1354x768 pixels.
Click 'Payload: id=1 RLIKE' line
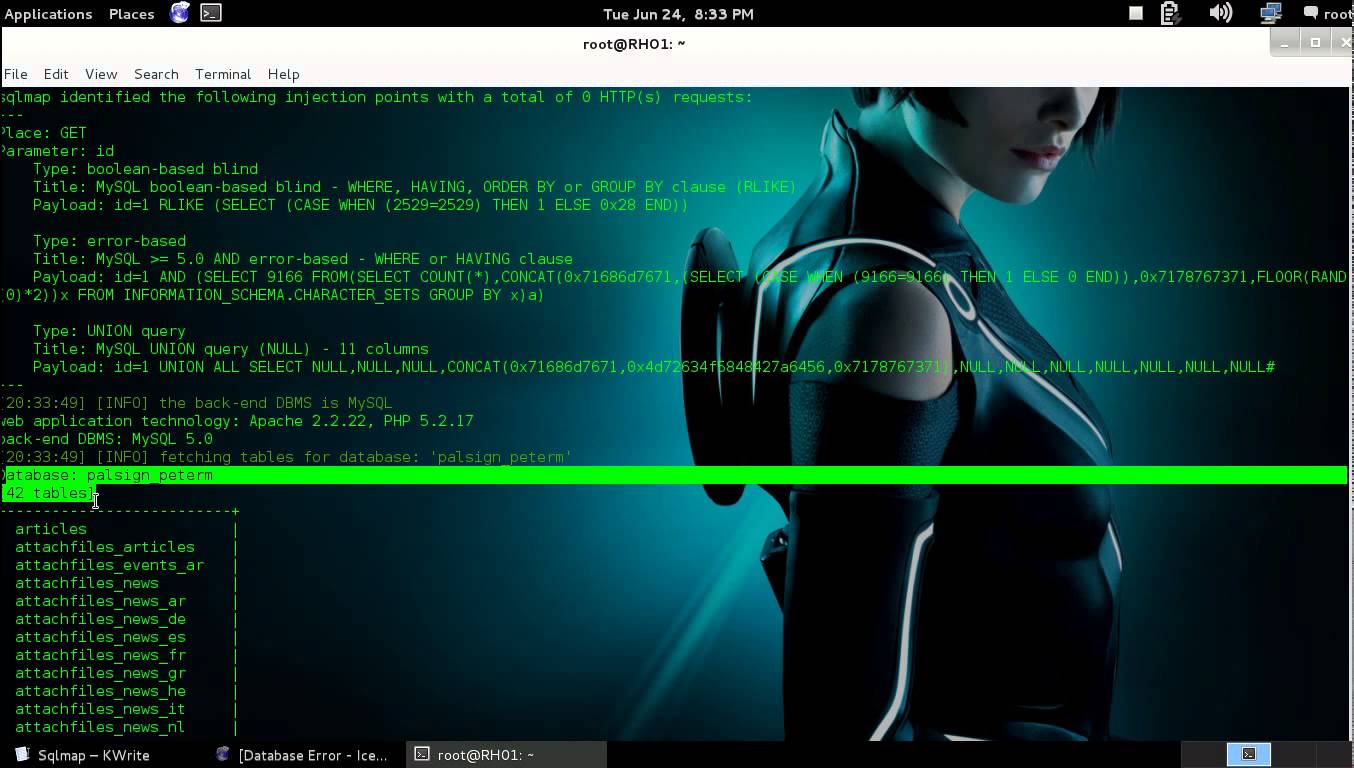pos(361,205)
